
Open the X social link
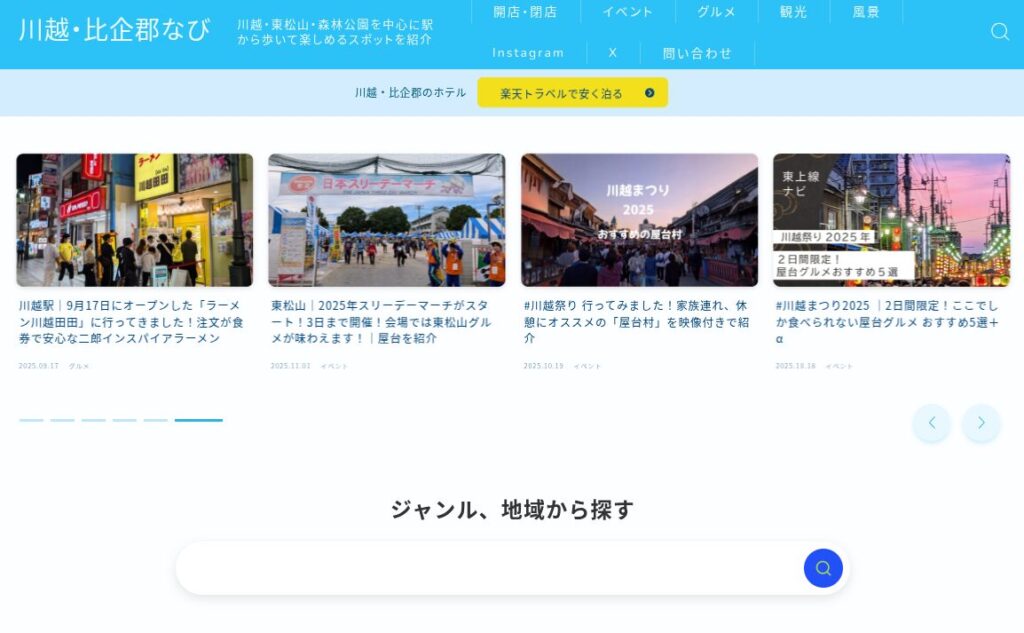(613, 53)
